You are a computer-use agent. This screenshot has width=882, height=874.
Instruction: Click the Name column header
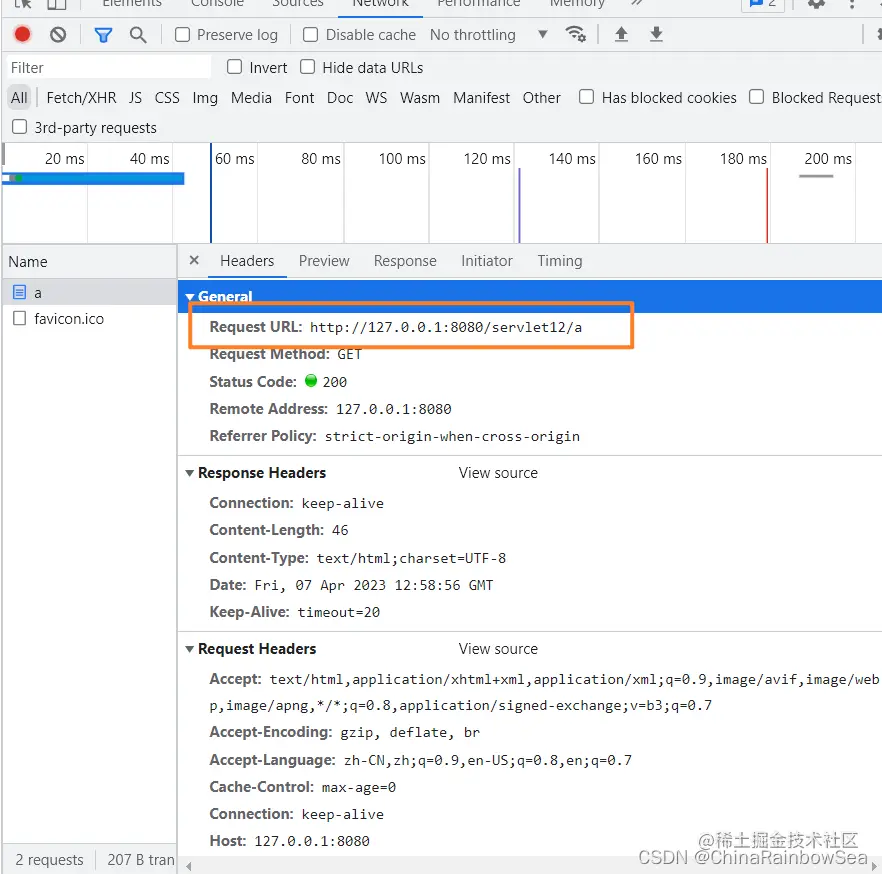[90, 262]
